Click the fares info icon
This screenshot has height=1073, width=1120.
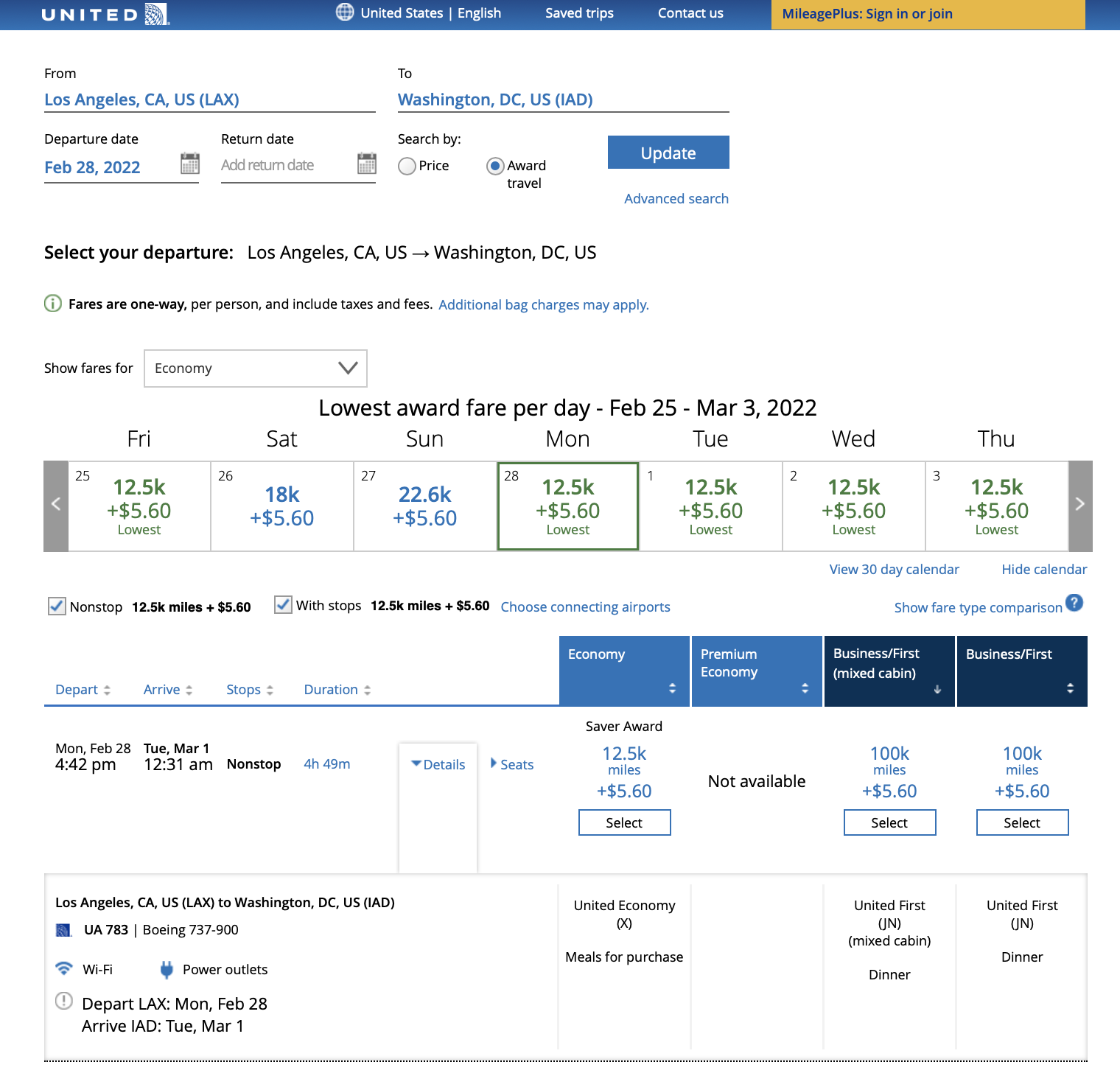click(x=53, y=304)
